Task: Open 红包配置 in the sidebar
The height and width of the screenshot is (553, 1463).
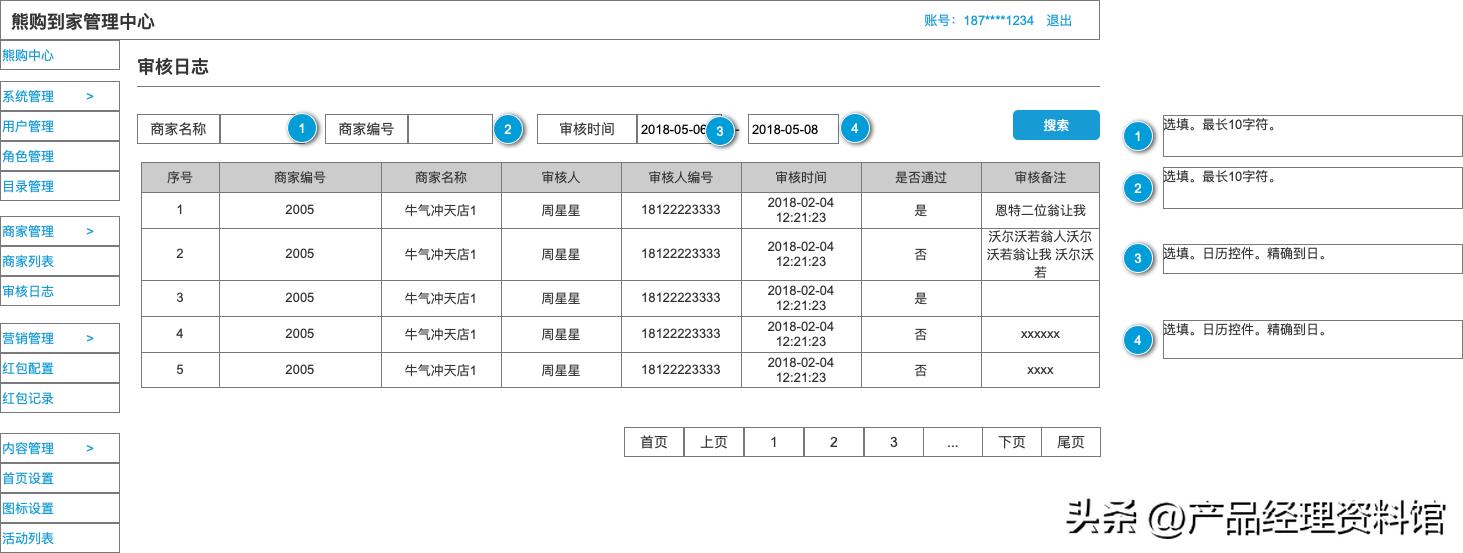Action: [x=59, y=369]
